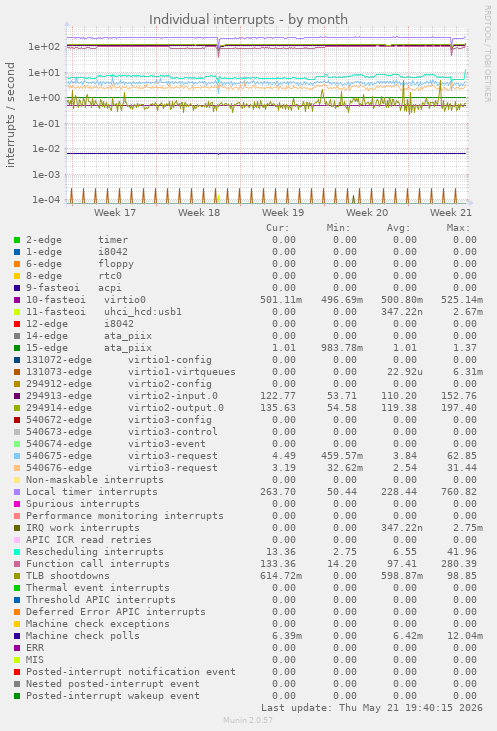Screen dimensions: 497x731
Task: Click the light blue virtio3-request swatch
Action: coord(17,456)
